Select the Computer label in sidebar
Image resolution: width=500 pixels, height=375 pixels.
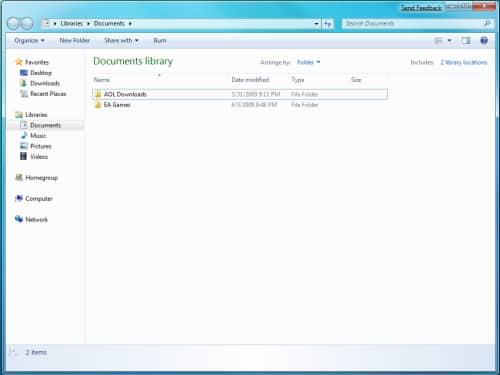point(39,199)
